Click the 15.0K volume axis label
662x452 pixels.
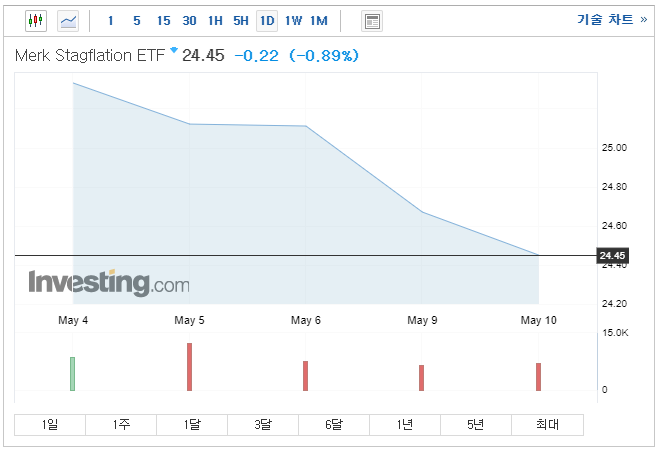(x=615, y=333)
